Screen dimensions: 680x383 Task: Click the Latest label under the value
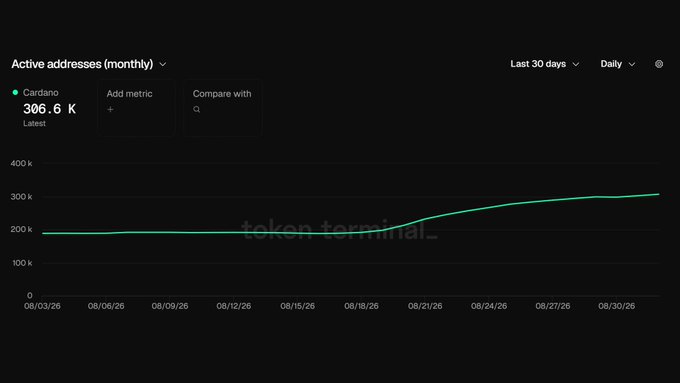click(x=34, y=123)
